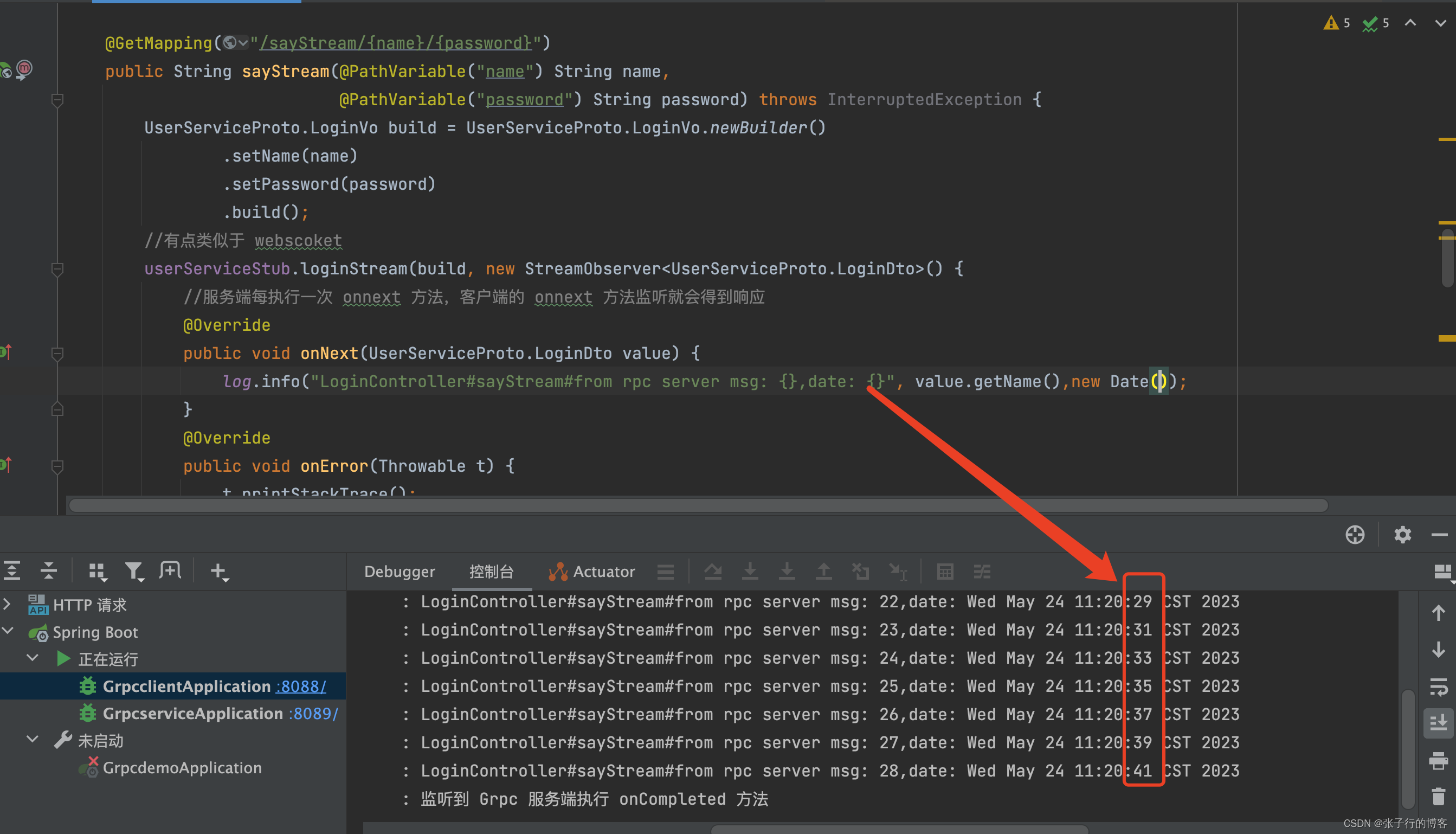Click the Drop Frame debug icon

[x=860, y=572]
